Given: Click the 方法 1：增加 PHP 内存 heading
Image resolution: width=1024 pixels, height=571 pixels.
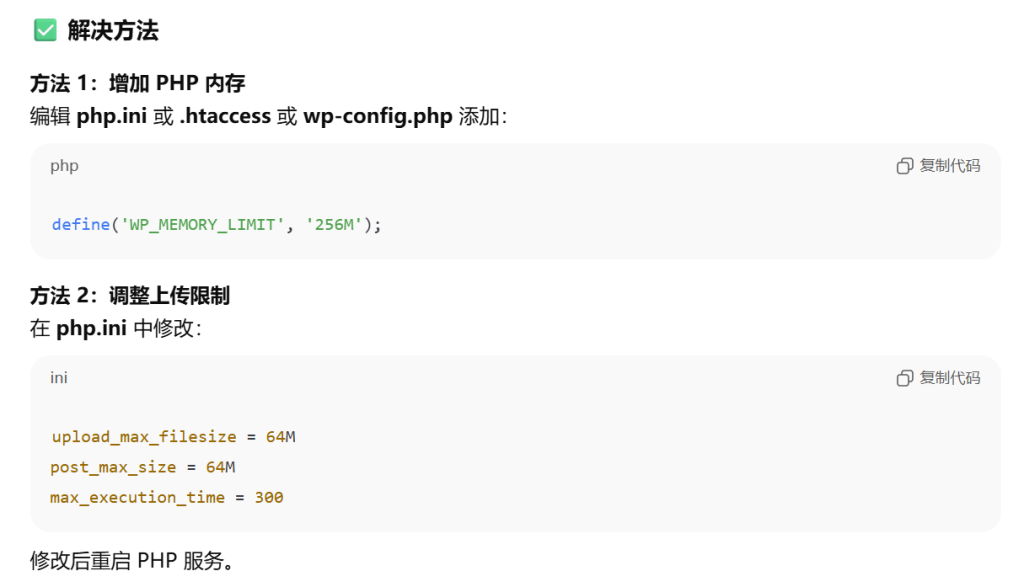Looking at the screenshot, I should (137, 83).
